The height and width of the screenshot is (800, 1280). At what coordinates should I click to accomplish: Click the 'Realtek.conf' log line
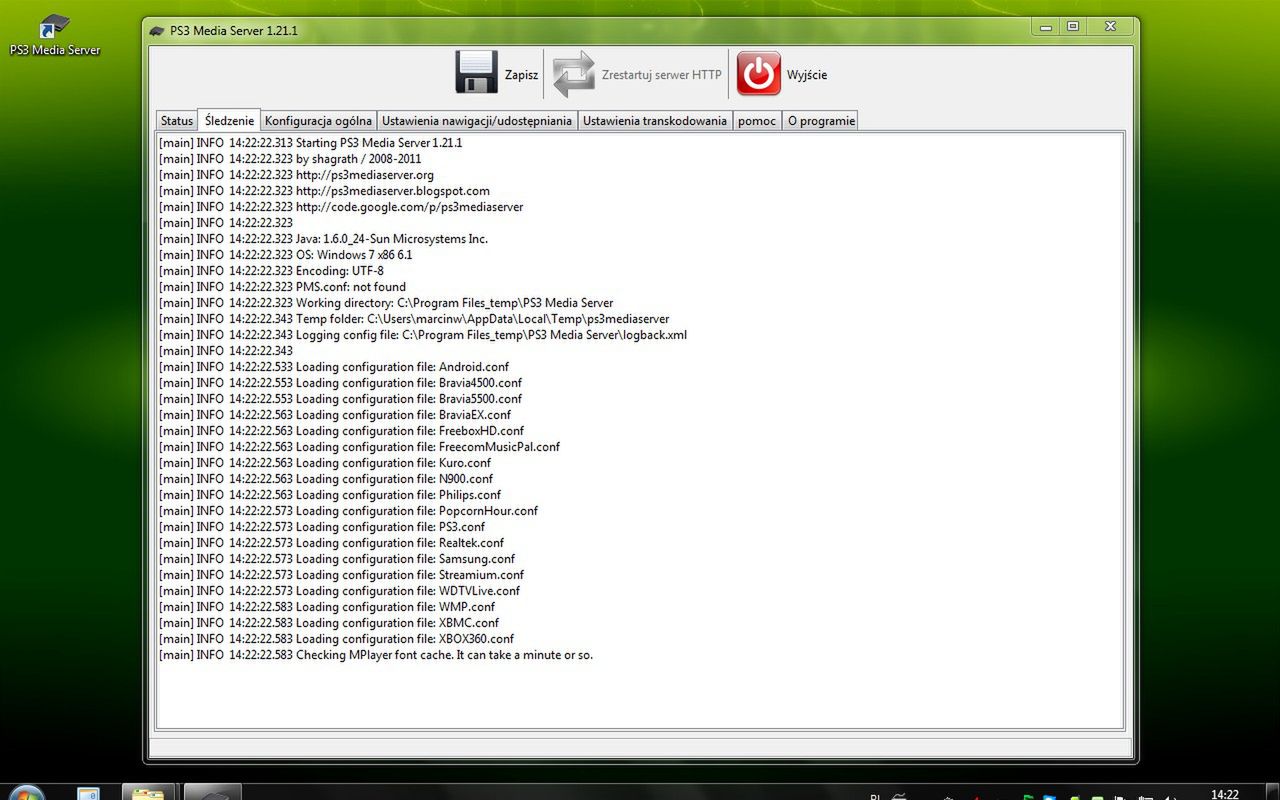[331, 543]
